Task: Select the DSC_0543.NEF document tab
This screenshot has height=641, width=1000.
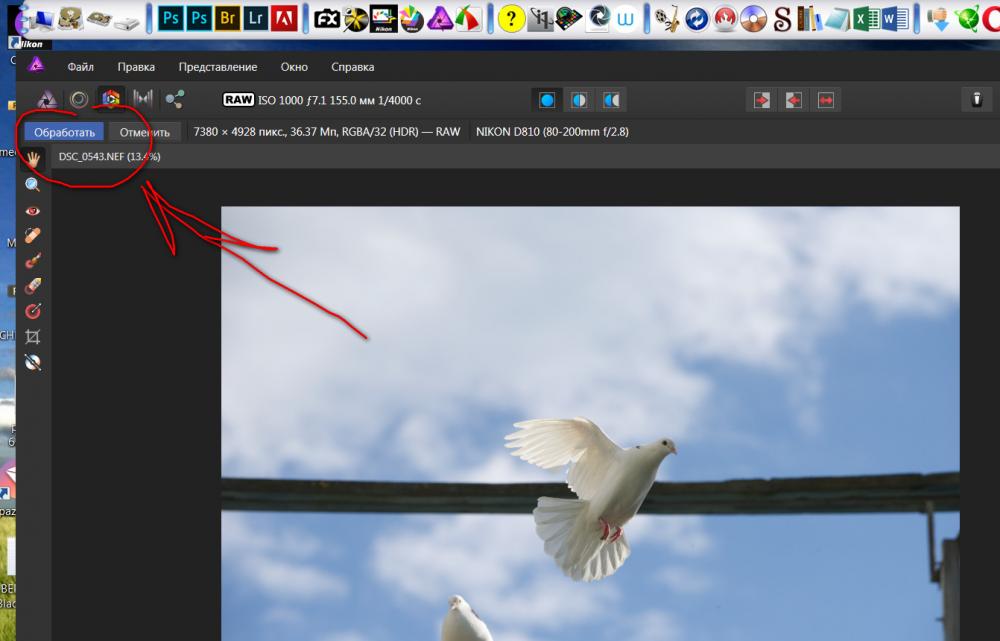Action: coord(110,157)
